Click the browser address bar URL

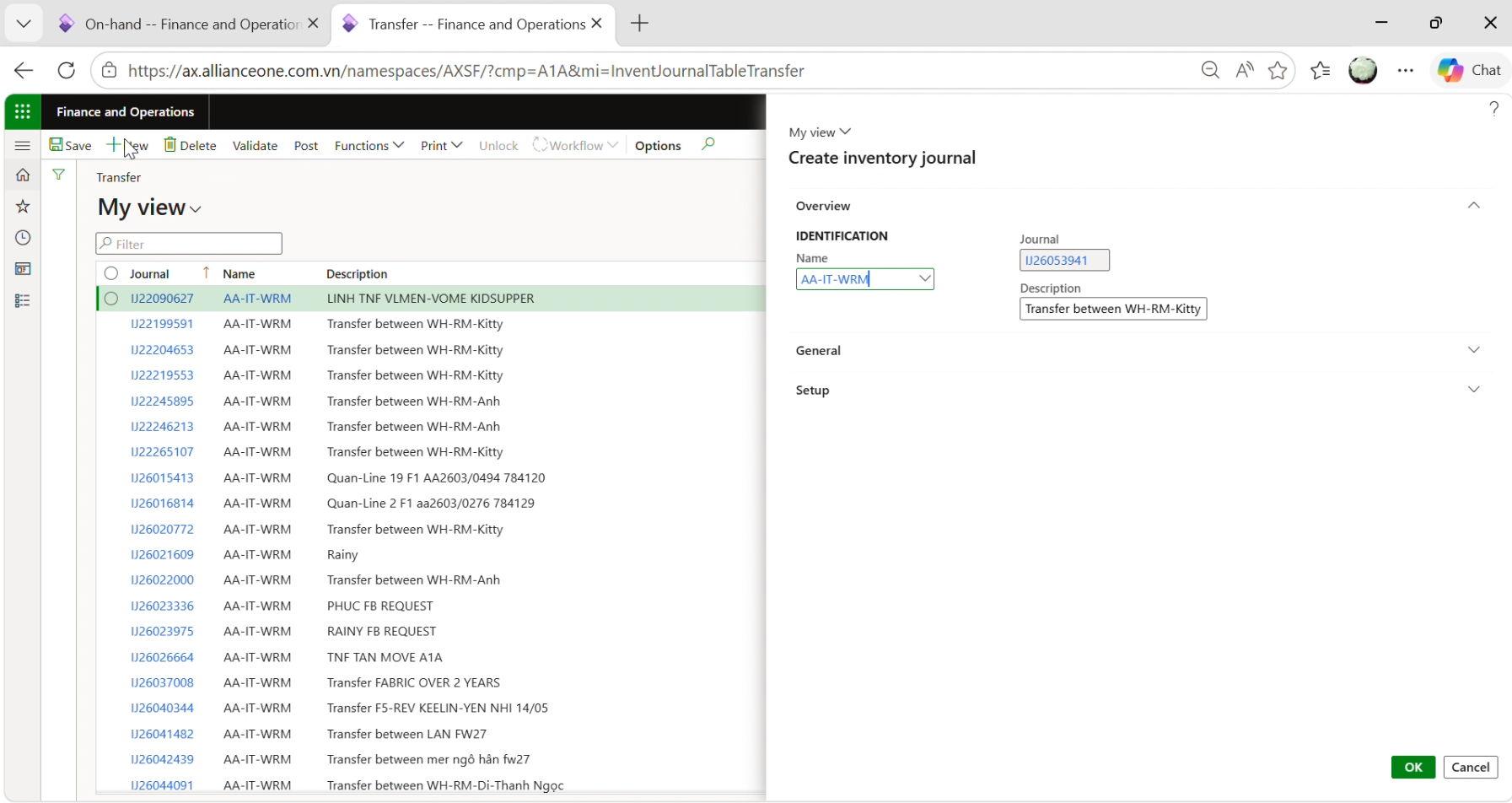(465, 71)
